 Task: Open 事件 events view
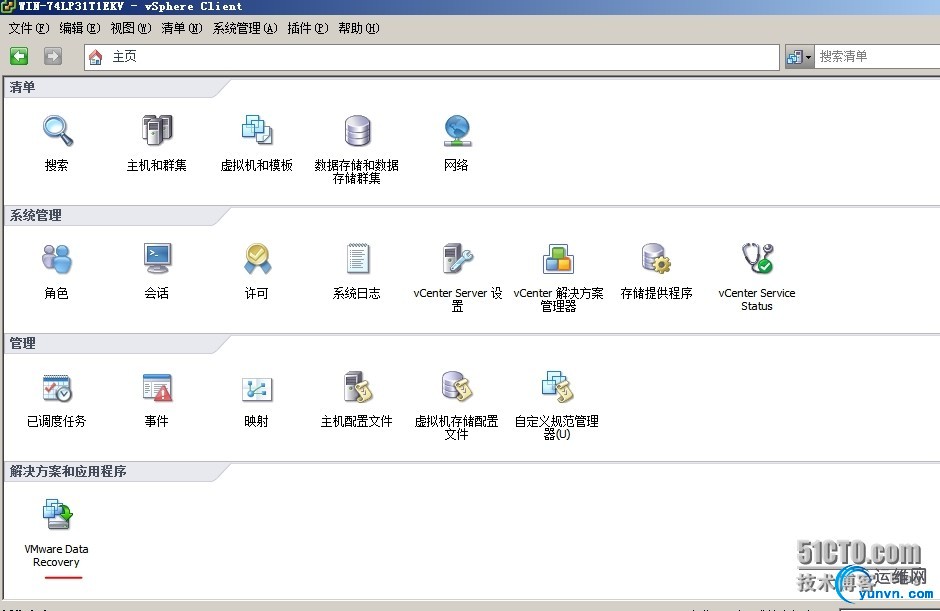(x=157, y=387)
